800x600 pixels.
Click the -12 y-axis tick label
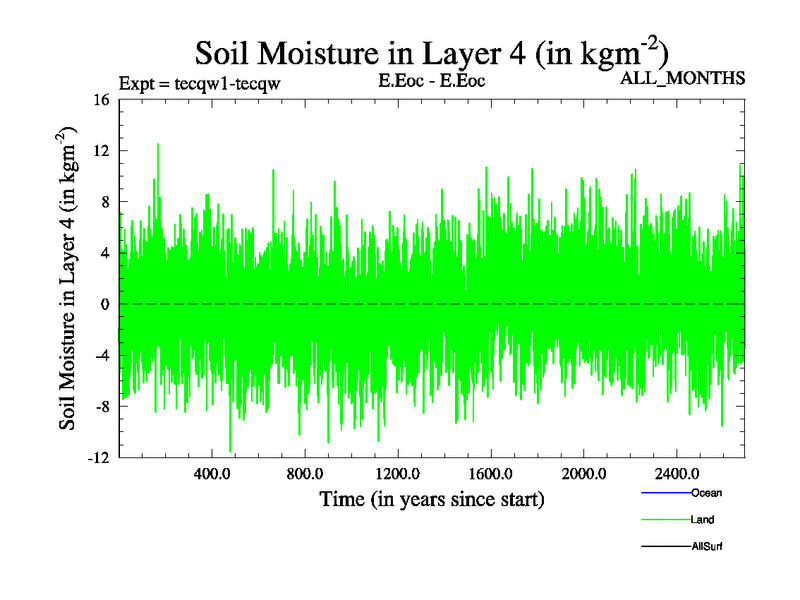click(x=97, y=457)
